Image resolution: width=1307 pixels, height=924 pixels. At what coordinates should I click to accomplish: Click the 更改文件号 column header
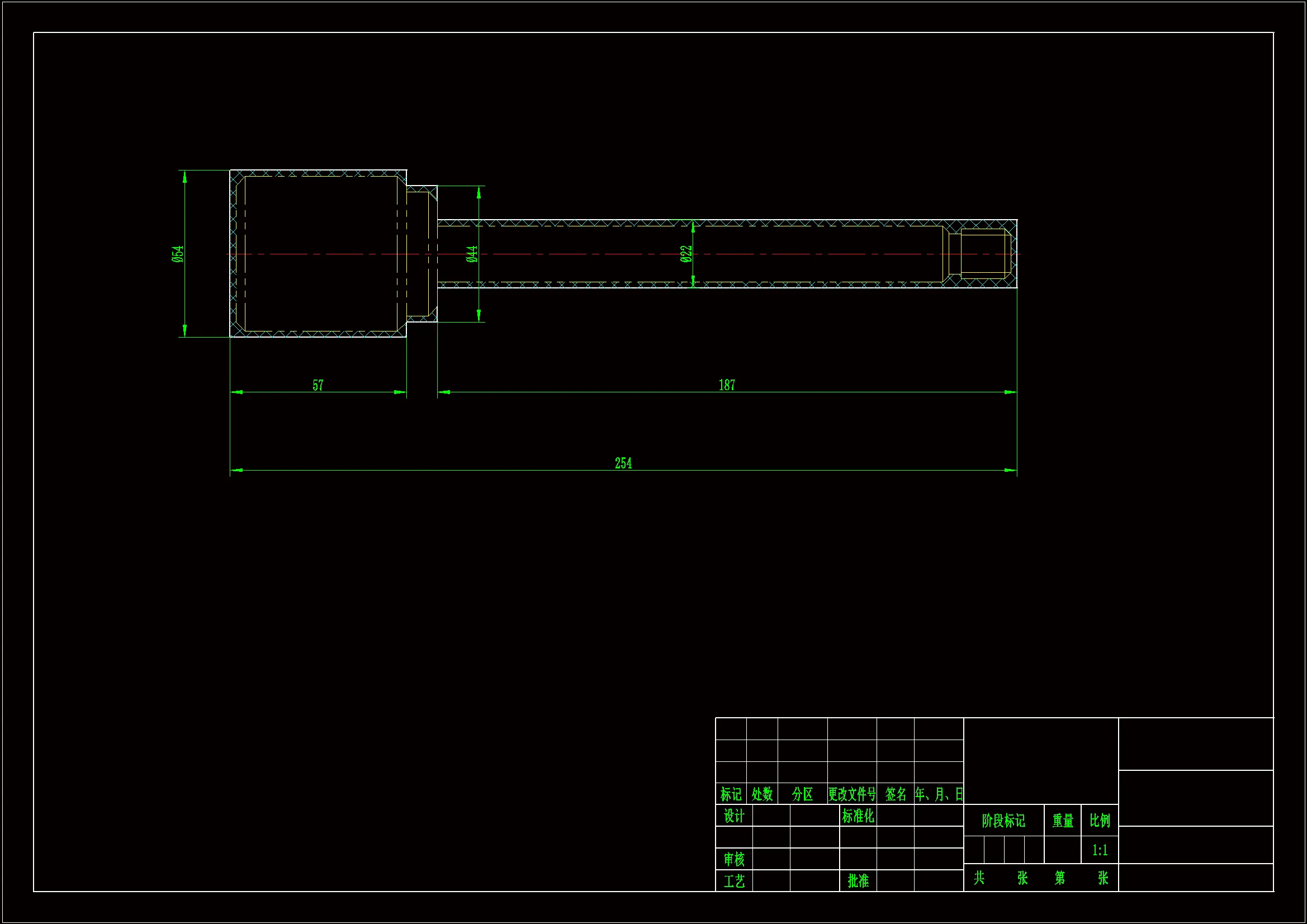[851, 794]
